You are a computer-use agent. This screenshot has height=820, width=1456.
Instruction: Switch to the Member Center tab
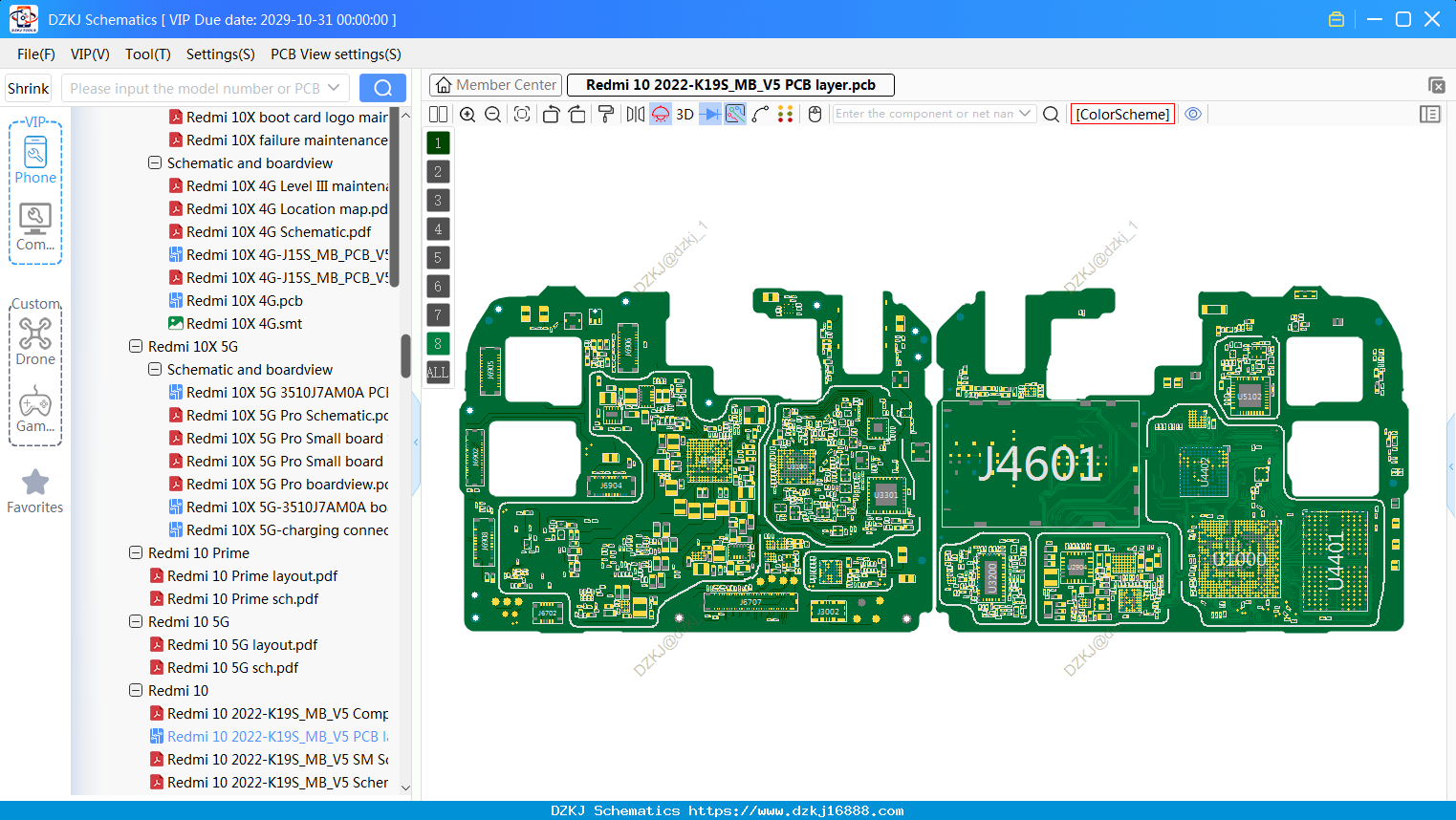click(496, 85)
